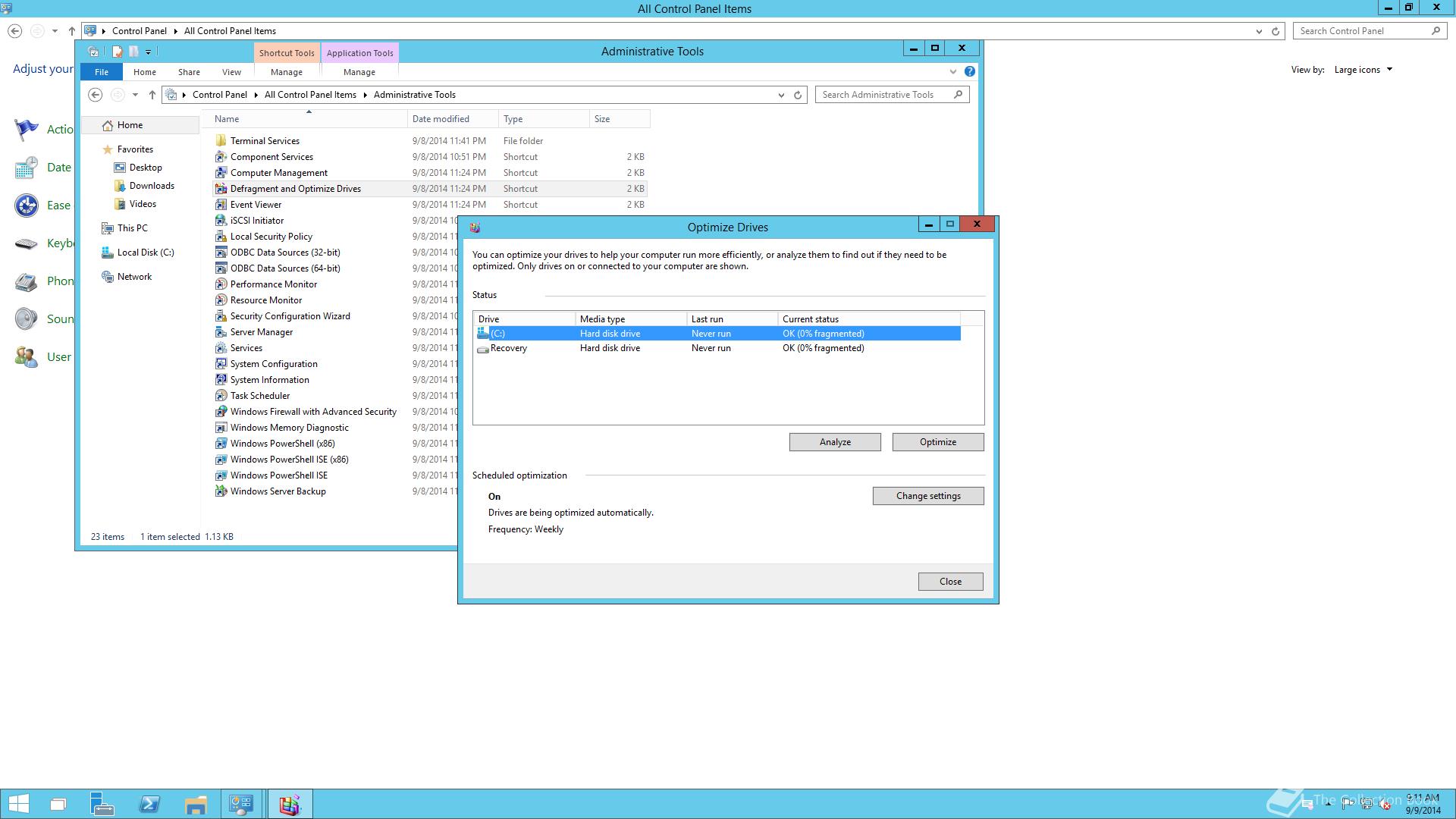Select Component Services shortcut icon
Image resolution: width=1456 pixels, height=819 pixels.
click(221, 157)
